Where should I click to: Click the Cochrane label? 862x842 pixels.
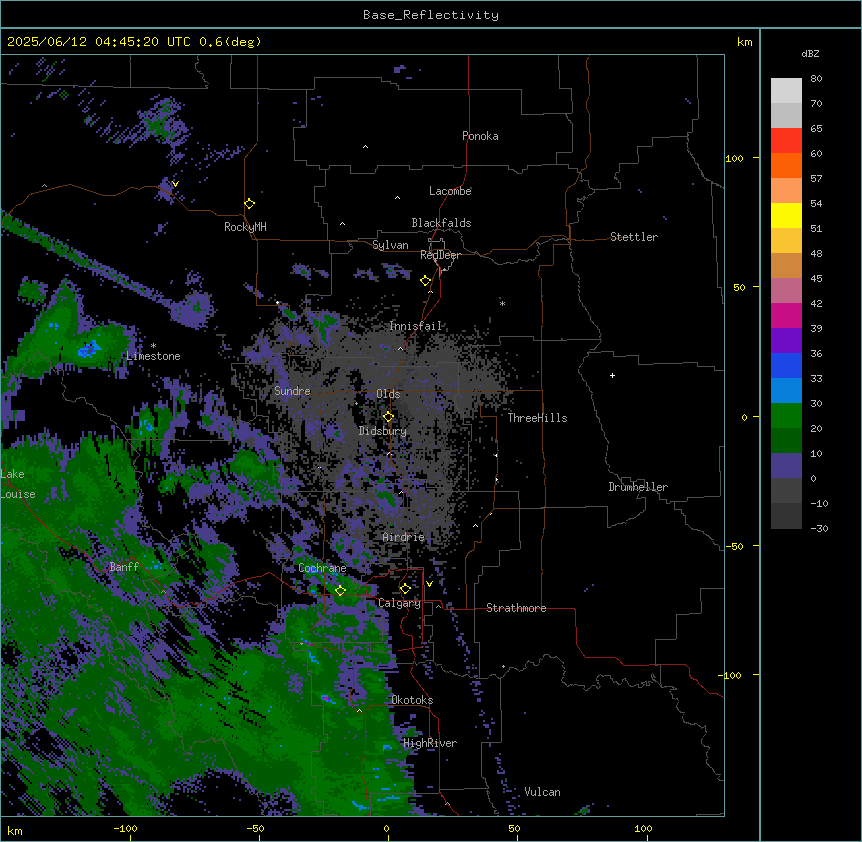point(322,568)
